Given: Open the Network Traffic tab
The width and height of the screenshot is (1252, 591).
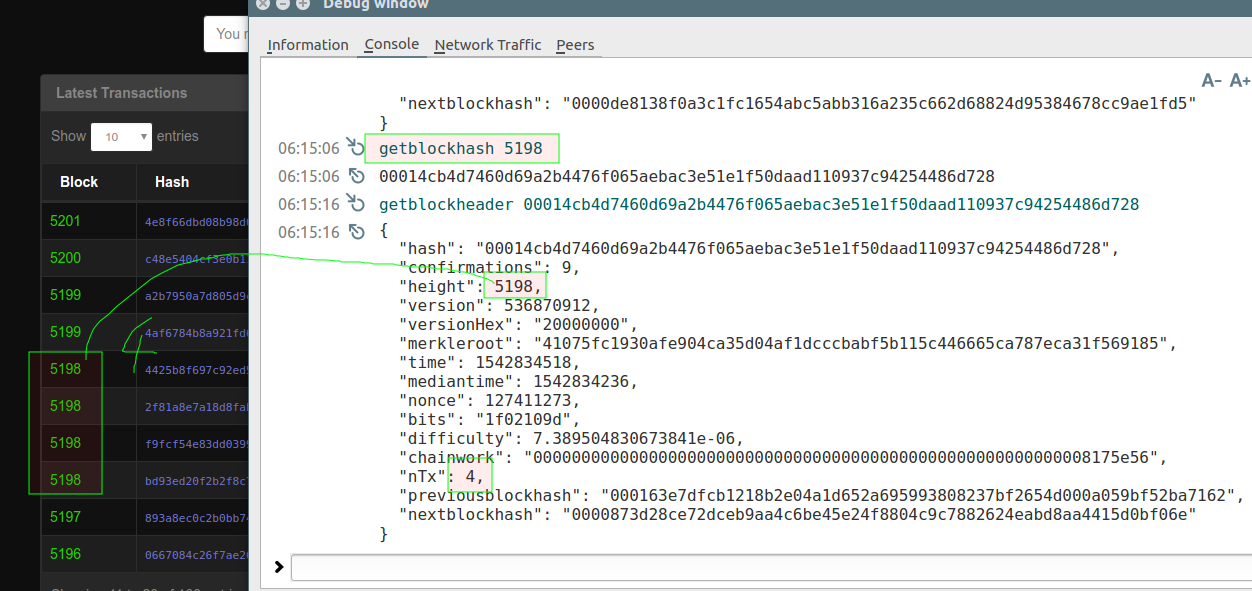Looking at the screenshot, I should click(x=488, y=45).
